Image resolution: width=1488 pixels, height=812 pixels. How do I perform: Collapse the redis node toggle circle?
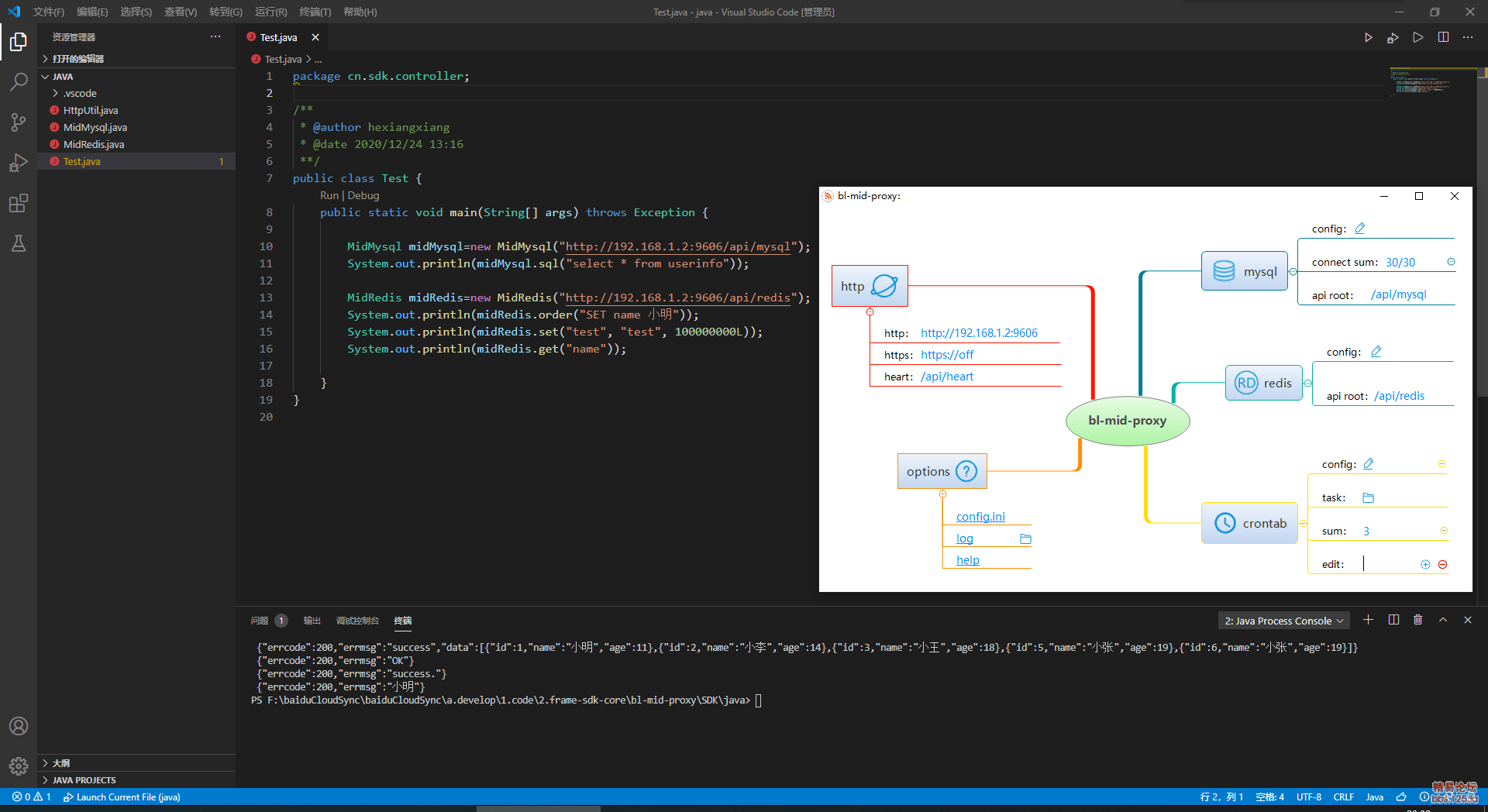tap(1307, 384)
